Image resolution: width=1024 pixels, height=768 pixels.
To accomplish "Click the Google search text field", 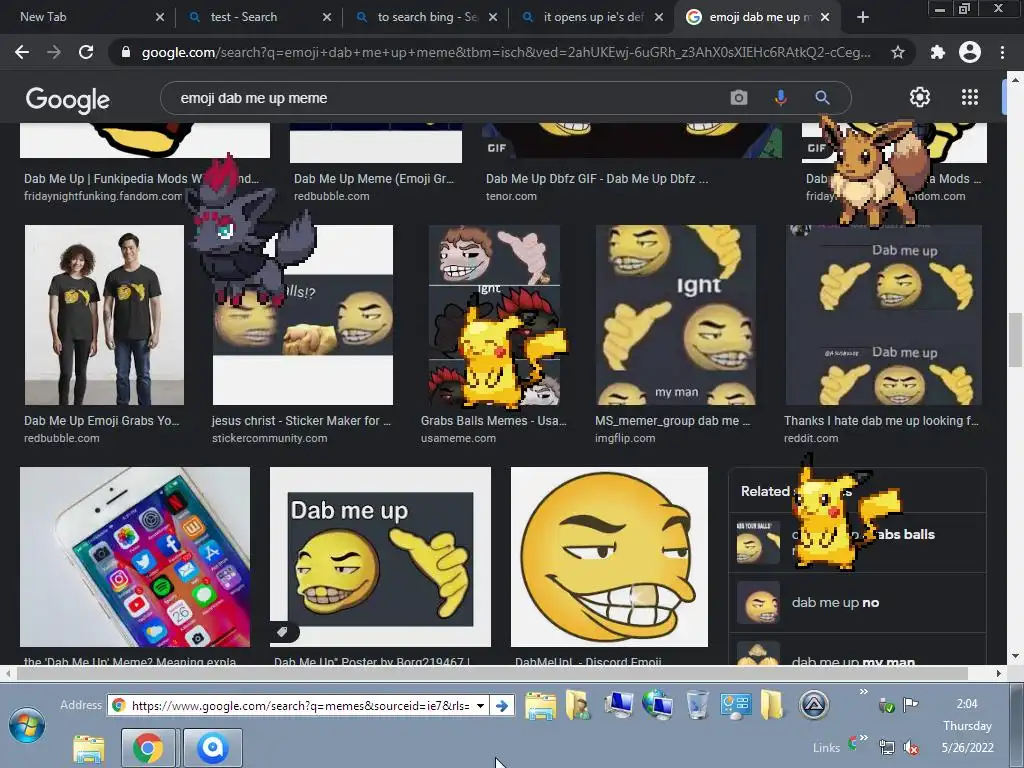I will pyautogui.click(x=444, y=98).
